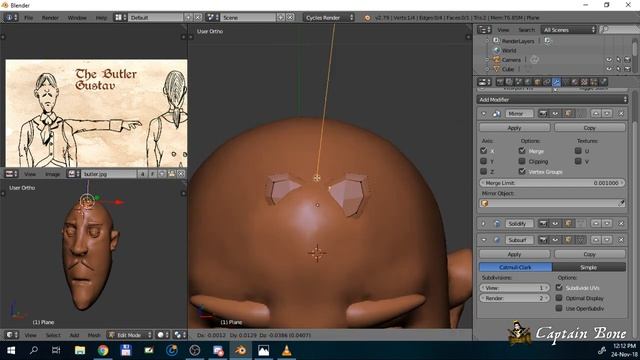640x360 pixels.
Task: Enable the Clipping checkbox
Action: [x=522, y=161]
